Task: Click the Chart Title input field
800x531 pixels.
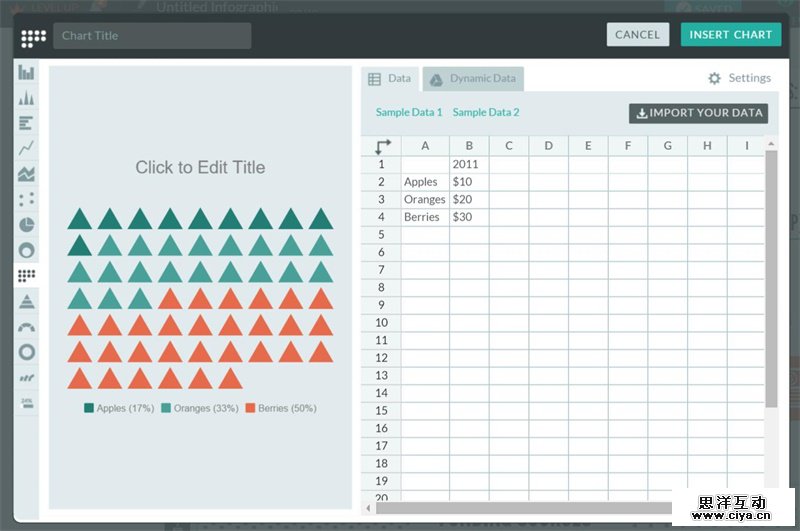Action: tap(152, 36)
